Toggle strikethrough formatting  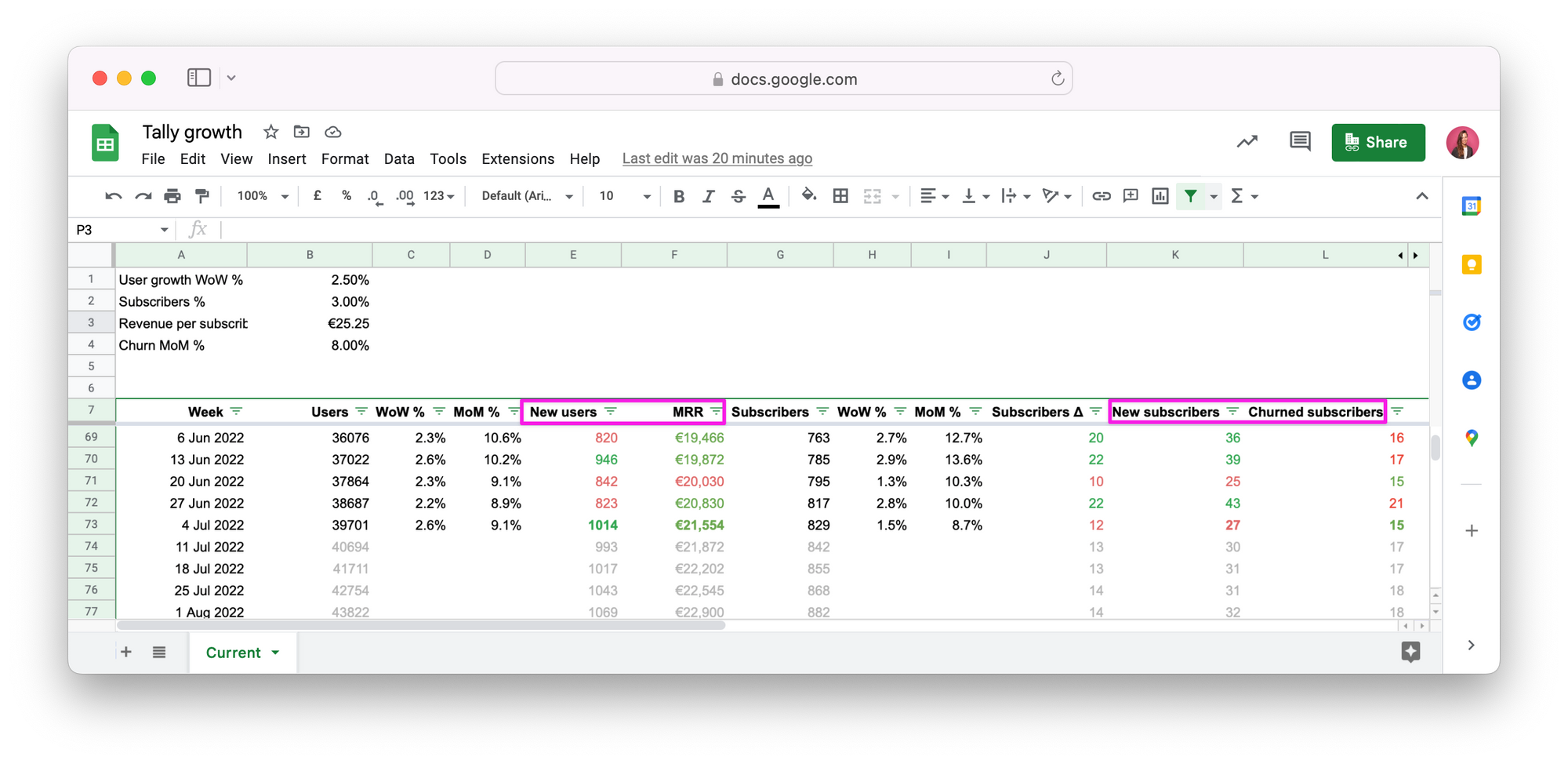738,196
